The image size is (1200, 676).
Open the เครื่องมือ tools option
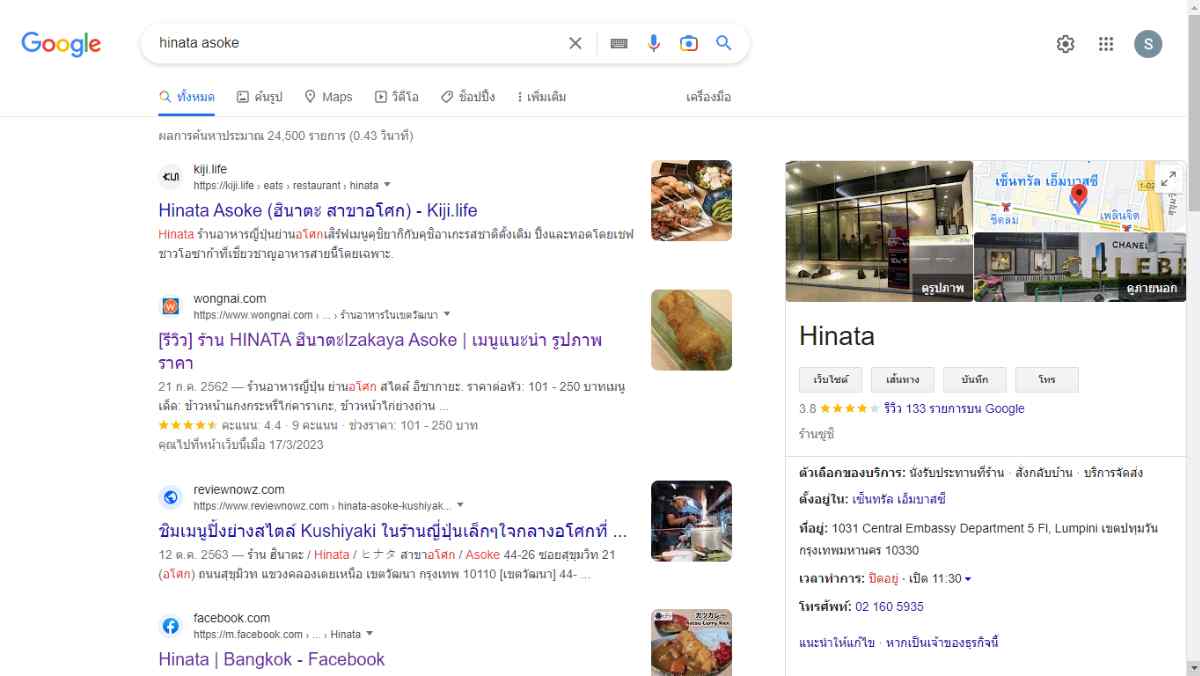point(708,97)
